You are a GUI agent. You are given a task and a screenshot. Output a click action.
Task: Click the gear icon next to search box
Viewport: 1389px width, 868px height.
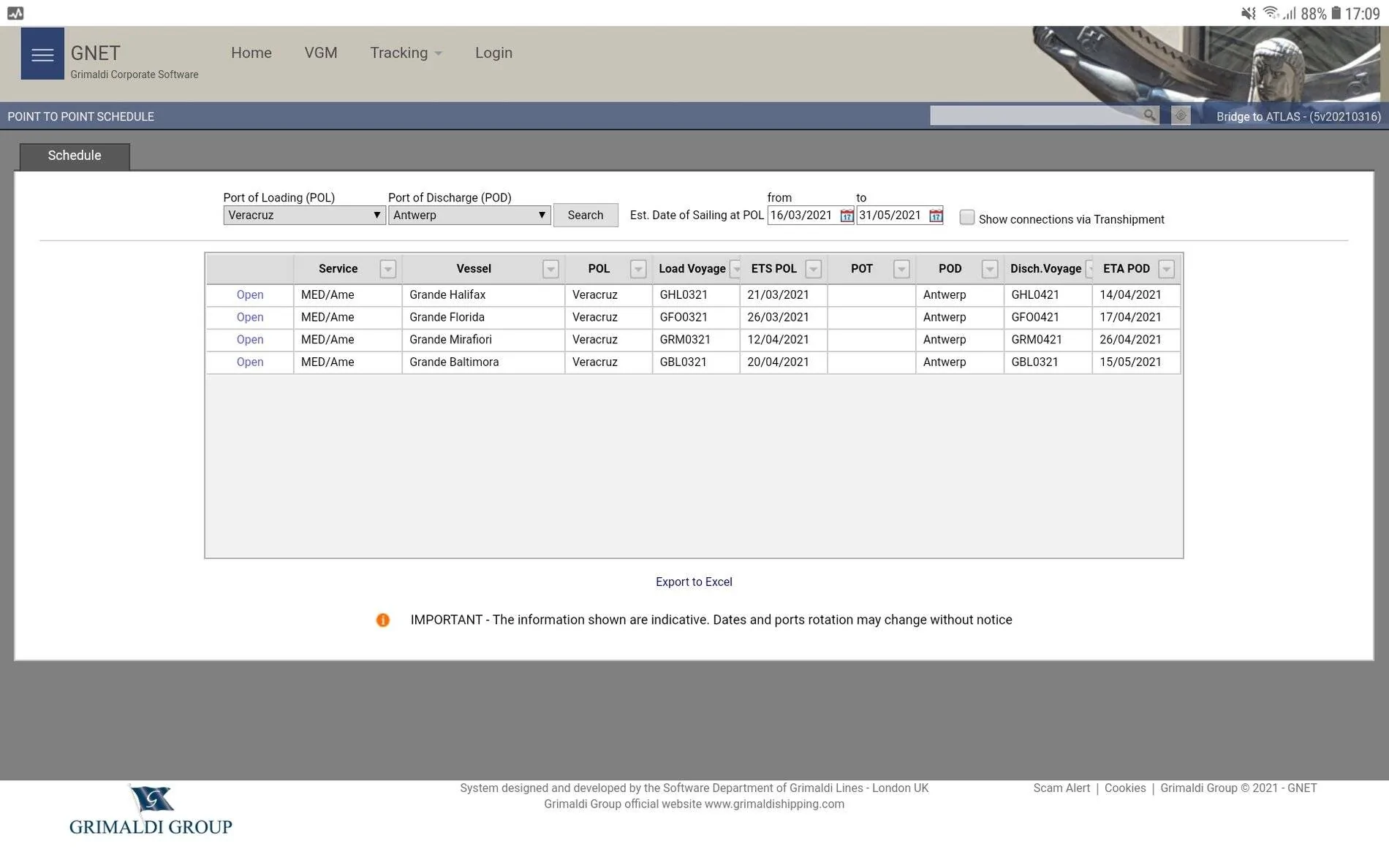pyautogui.click(x=1181, y=115)
